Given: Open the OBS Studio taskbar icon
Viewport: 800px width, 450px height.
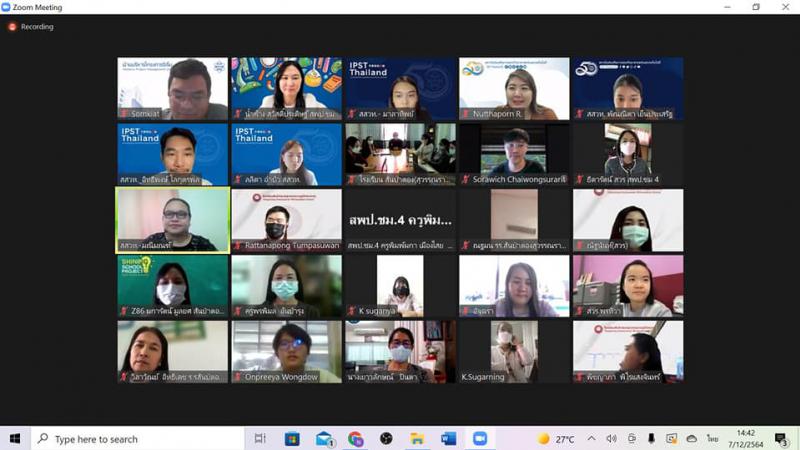Looking at the screenshot, I should [x=386, y=439].
